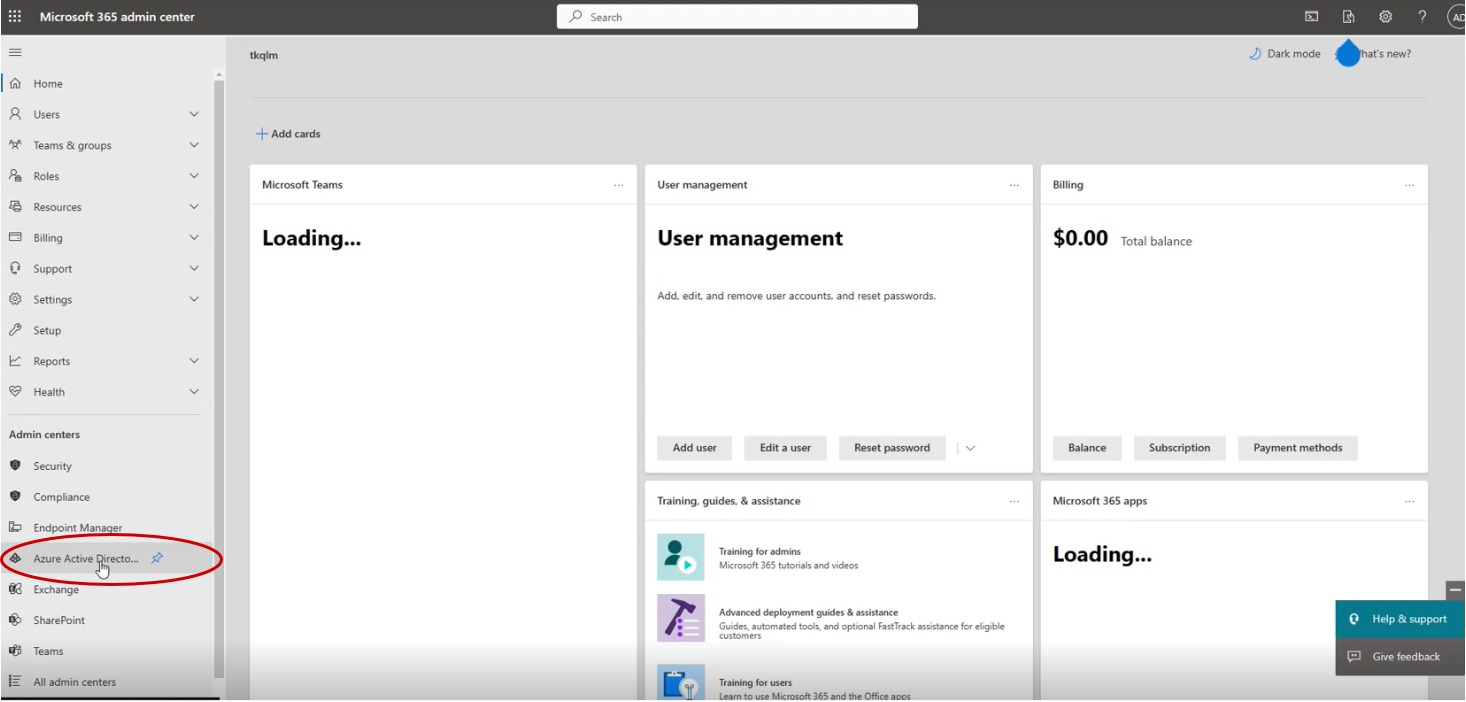Click the Endpoint Manager icon
The height and width of the screenshot is (702, 1466).
click(x=15, y=527)
